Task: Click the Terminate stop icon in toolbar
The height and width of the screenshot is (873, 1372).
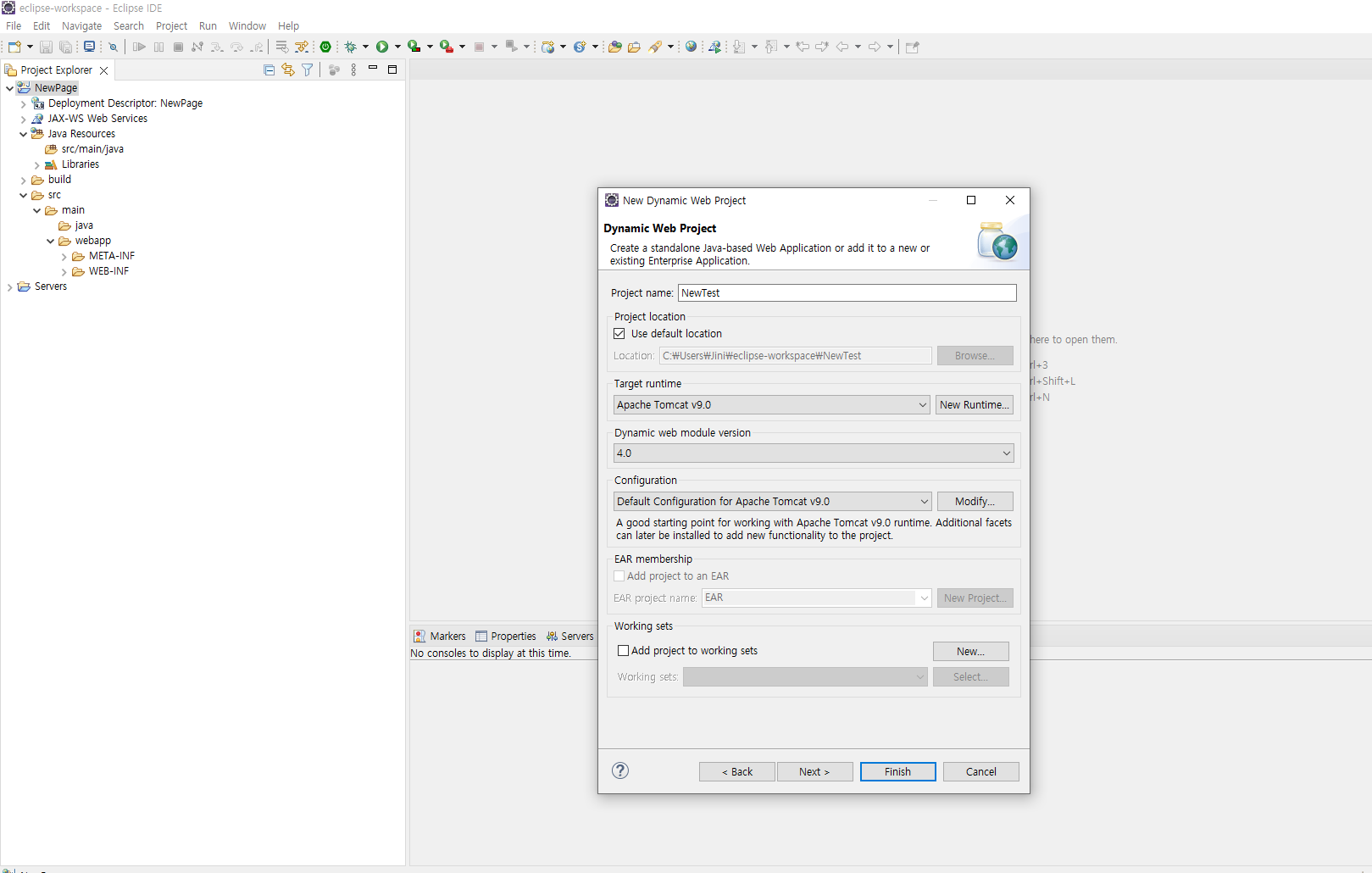Action: (178, 47)
